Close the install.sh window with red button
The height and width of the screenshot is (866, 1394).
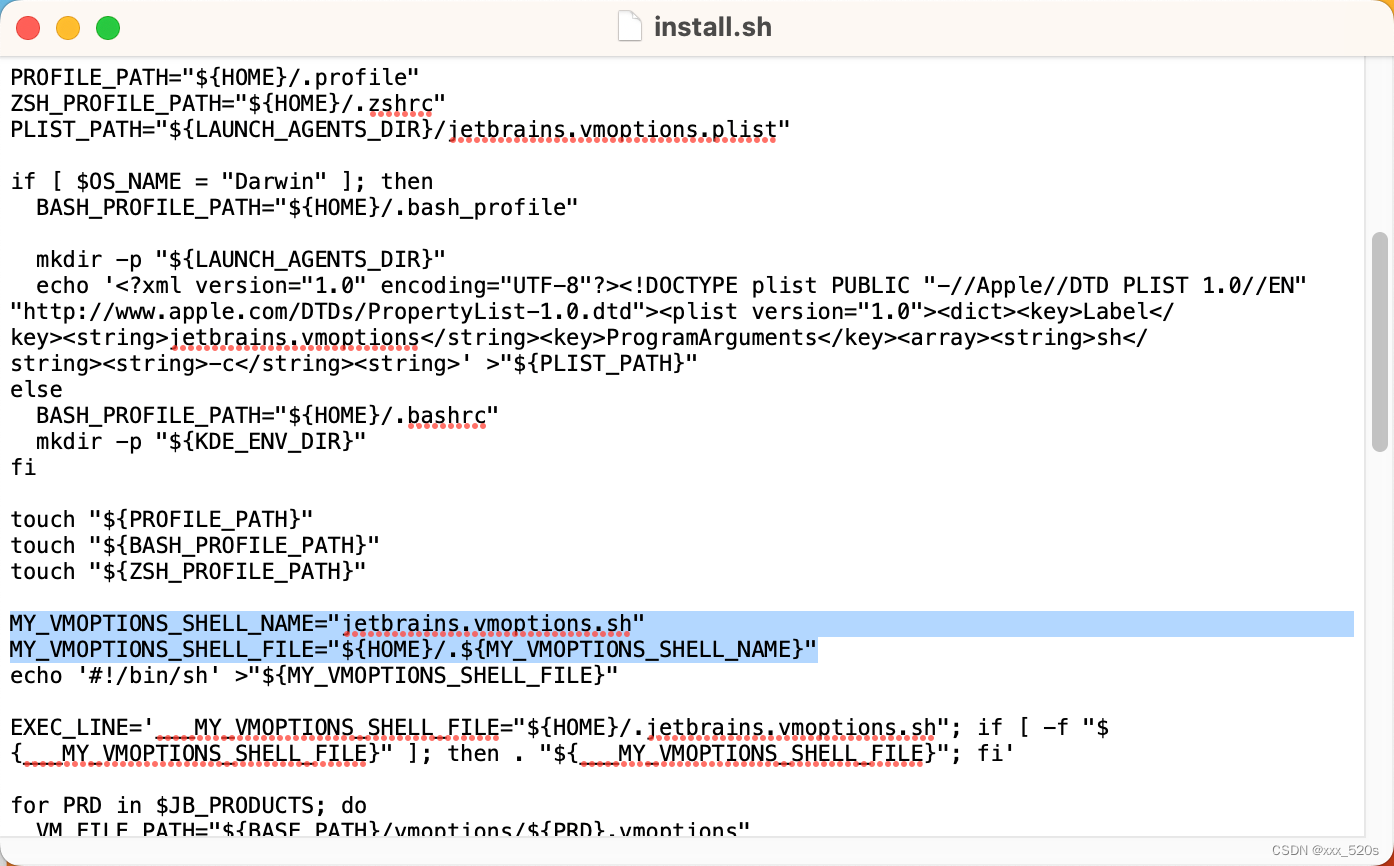click(28, 28)
